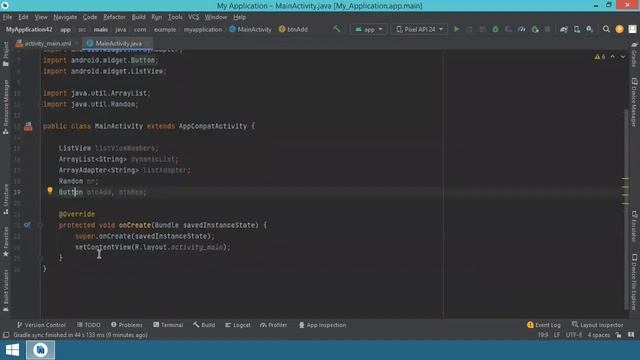Click btnAdd breadcrumb in navigation bar
Screen dimensions: 640x360
pos(293,29)
